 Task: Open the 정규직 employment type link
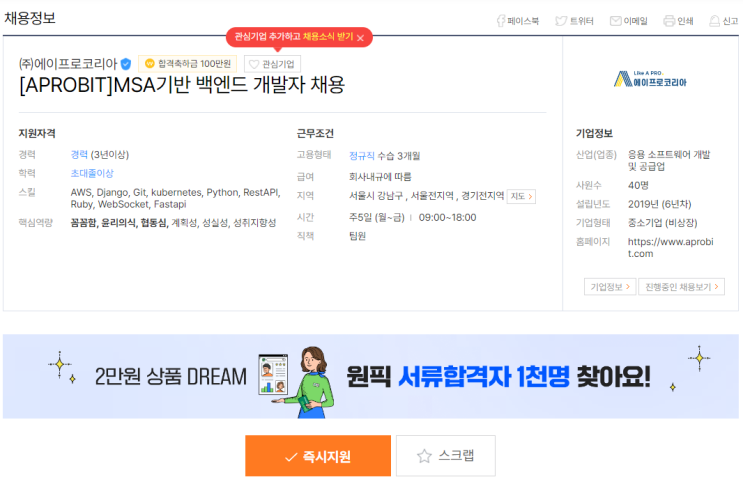click(362, 156)
